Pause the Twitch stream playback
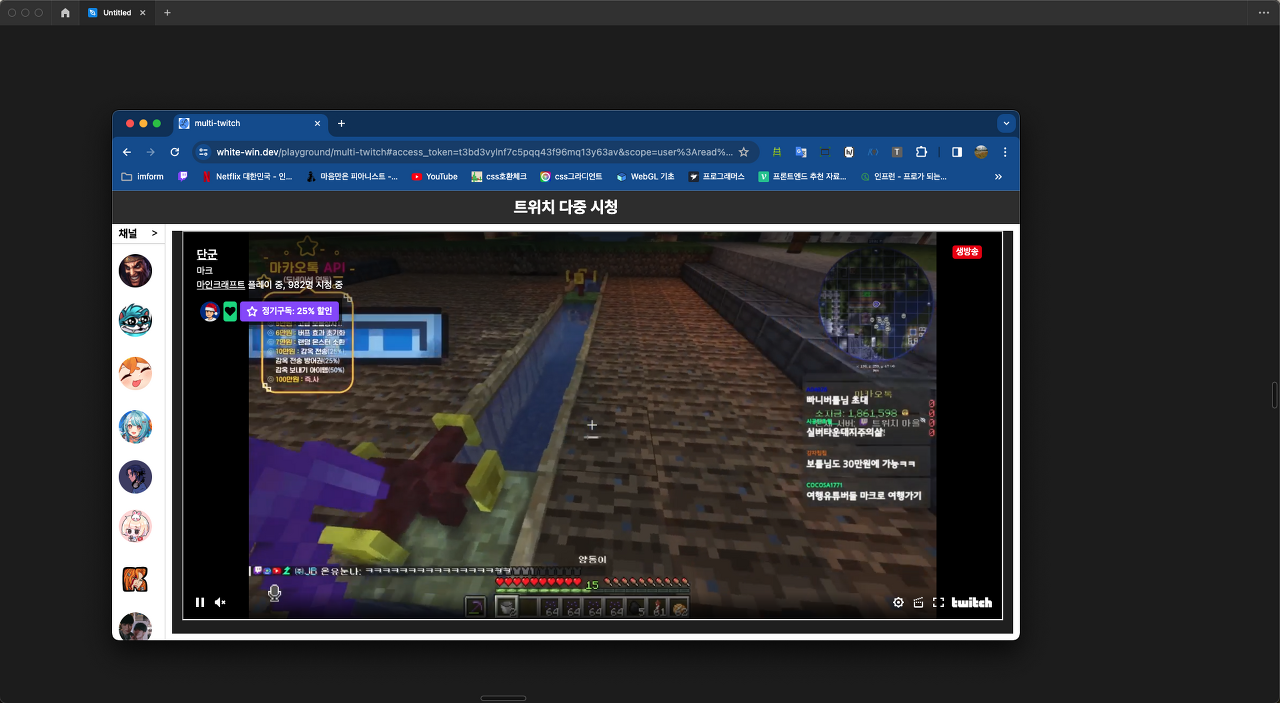Image resolution: width=1280 pixels, height=703 pixels. (200, 602)
